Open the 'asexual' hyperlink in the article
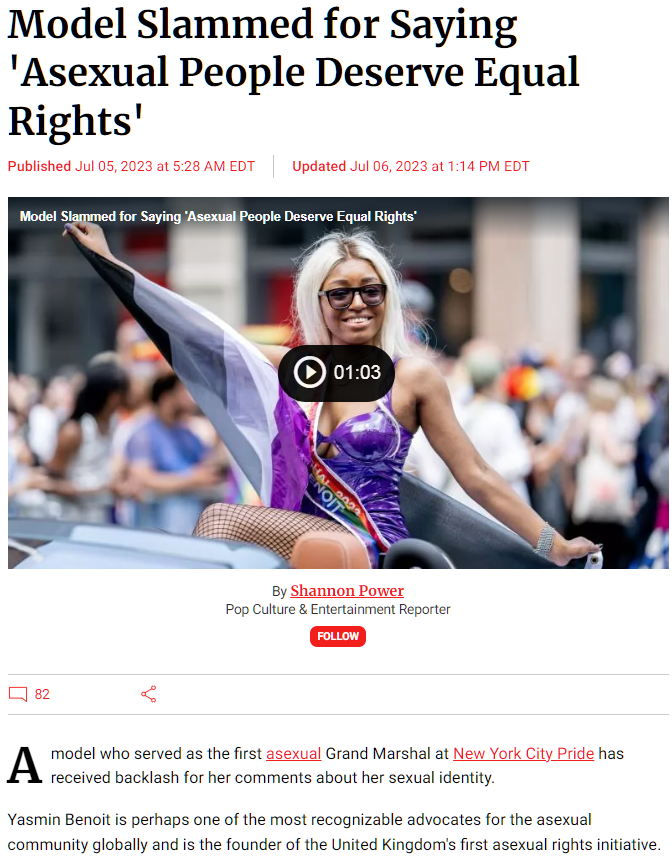Viewport: 672px width, 861px height. pos(294,754)
